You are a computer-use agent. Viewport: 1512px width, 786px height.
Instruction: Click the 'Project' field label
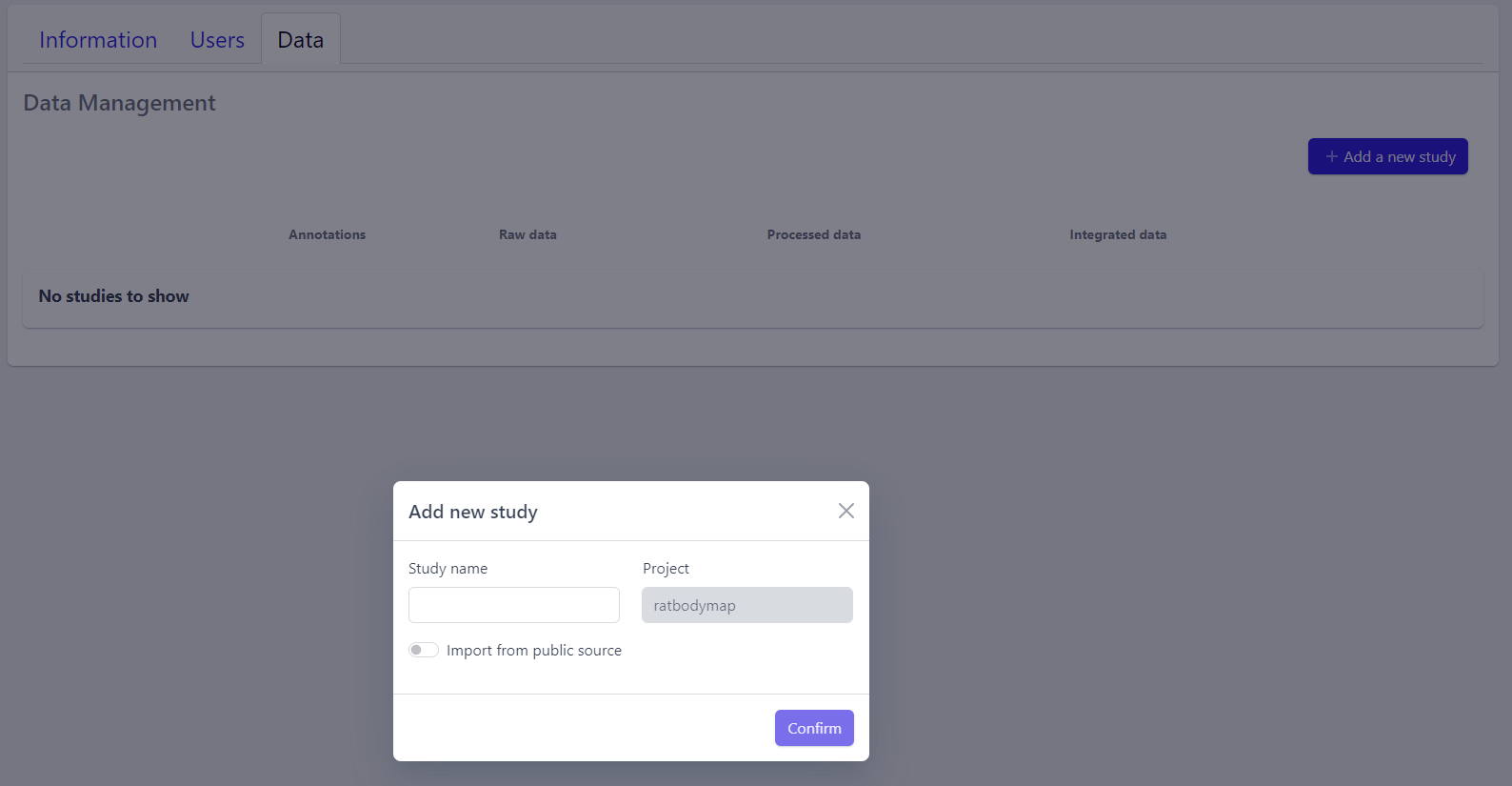pyautogui.click(x=666, y=568)
